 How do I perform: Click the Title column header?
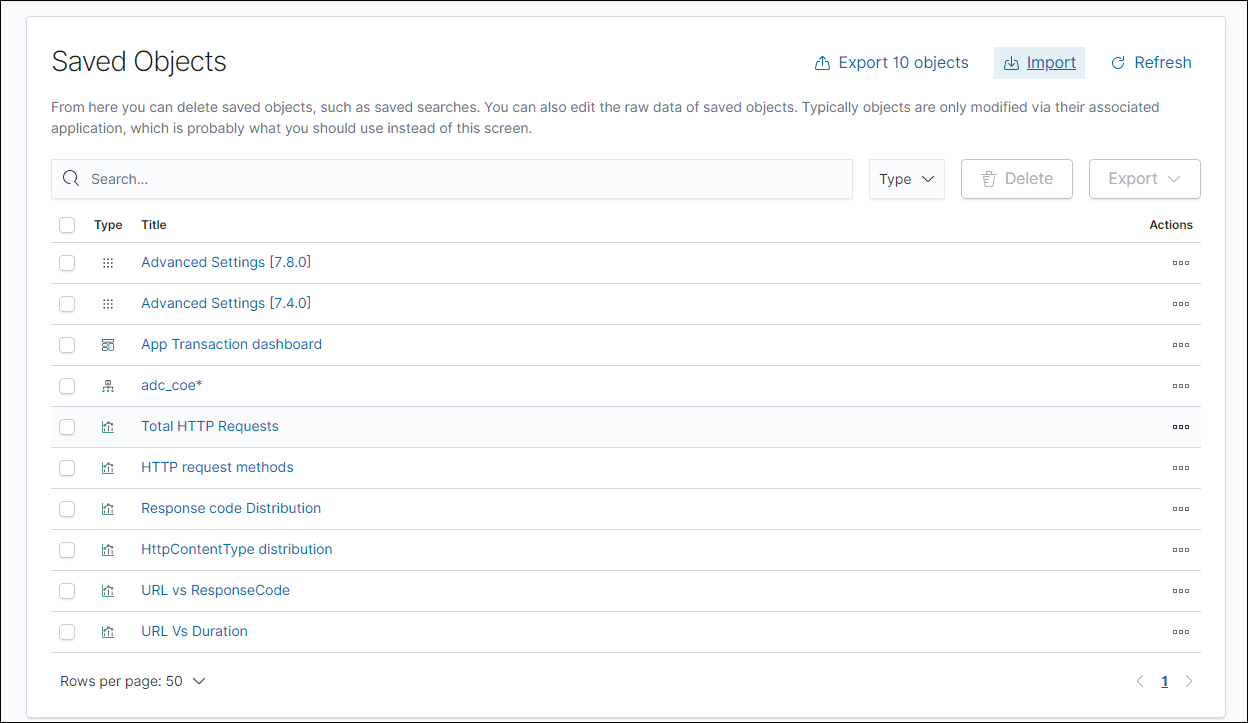pyautogui.click(x=154, y=225)
